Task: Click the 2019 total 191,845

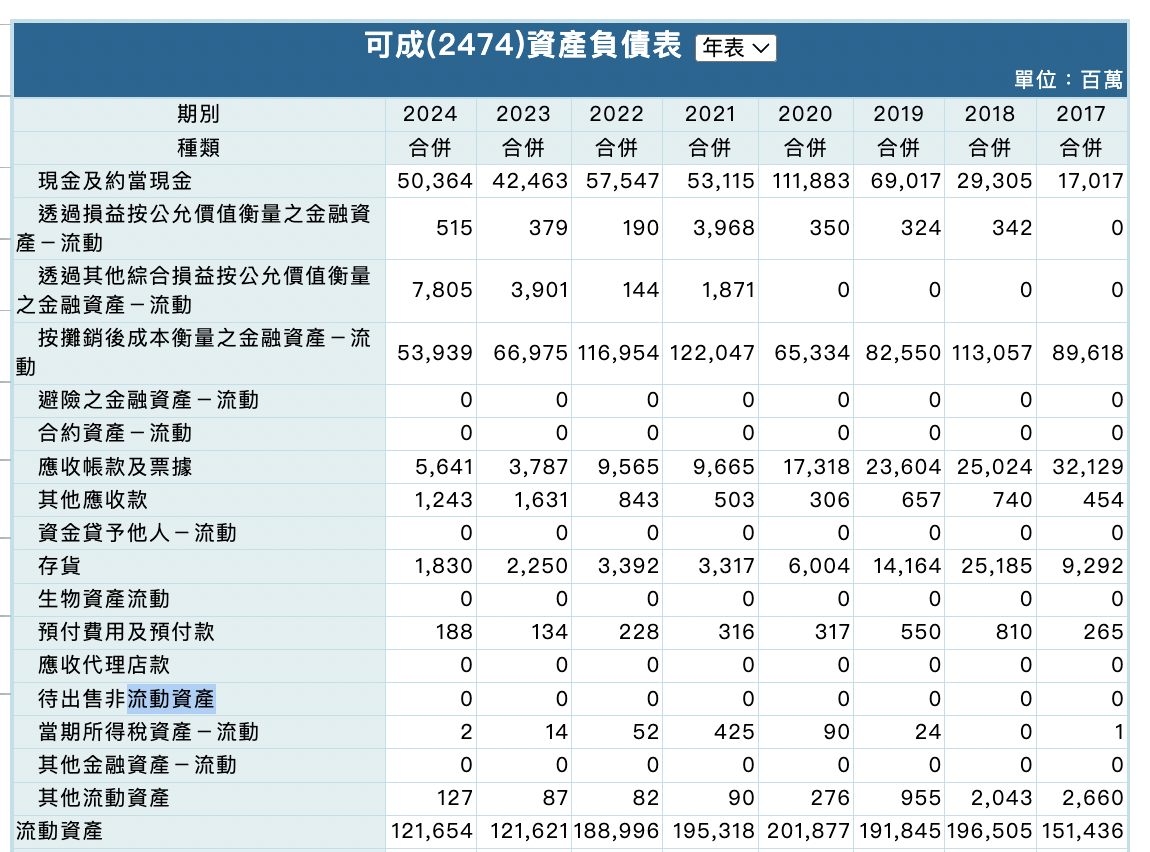Action: click(x=900, y=831)
